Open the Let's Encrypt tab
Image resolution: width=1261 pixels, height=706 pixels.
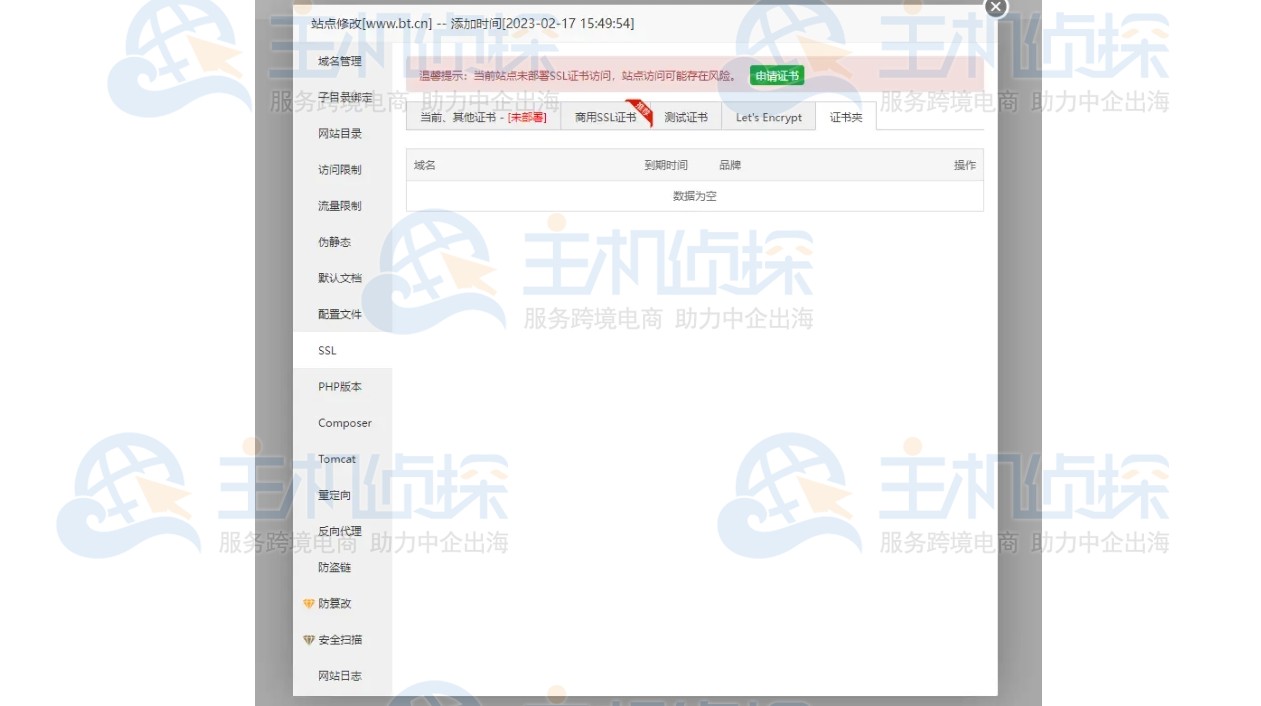(768, 117)
